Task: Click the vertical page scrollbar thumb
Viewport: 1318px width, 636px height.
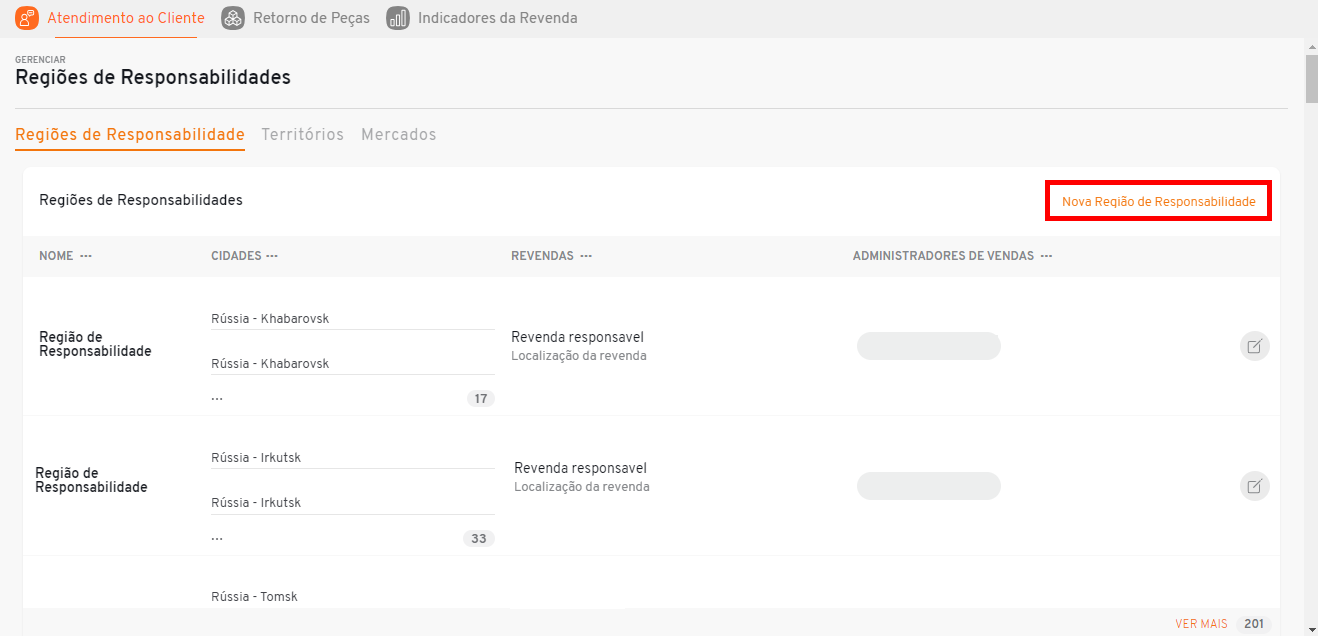Action: [1311, 80]
